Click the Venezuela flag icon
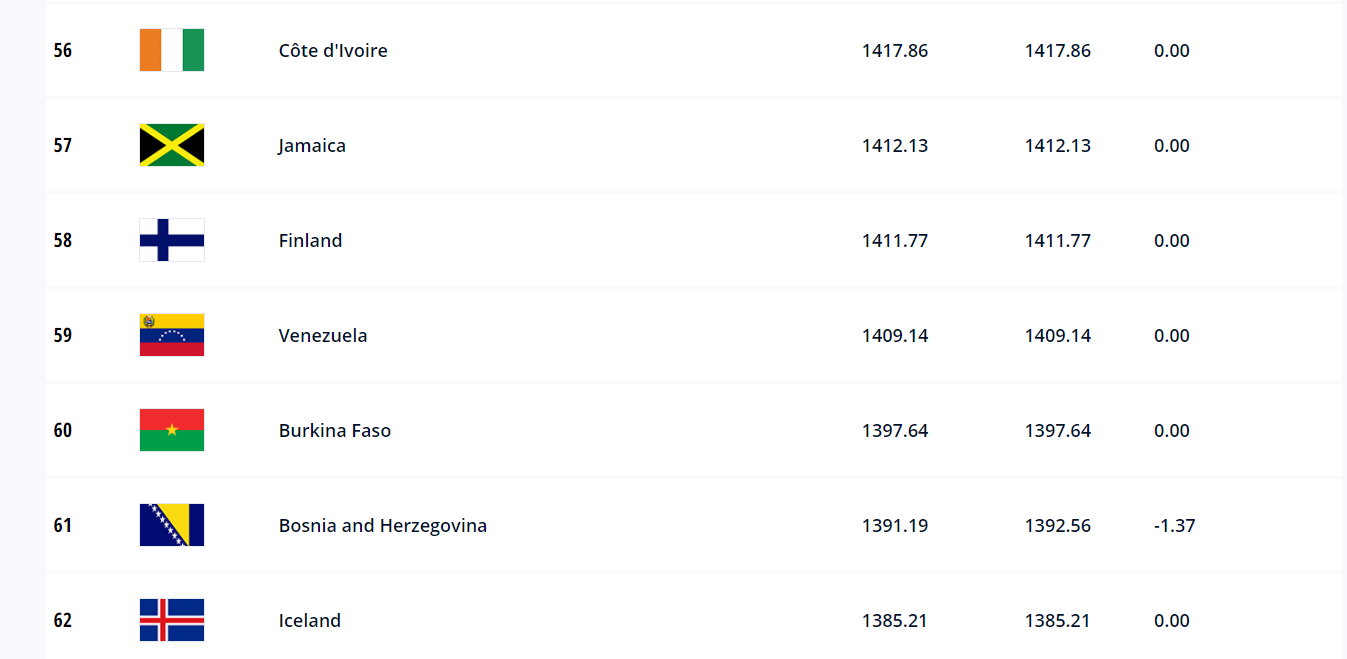Image resolution: width=1347 pixels, height=659 pixels. pos(172,335)
